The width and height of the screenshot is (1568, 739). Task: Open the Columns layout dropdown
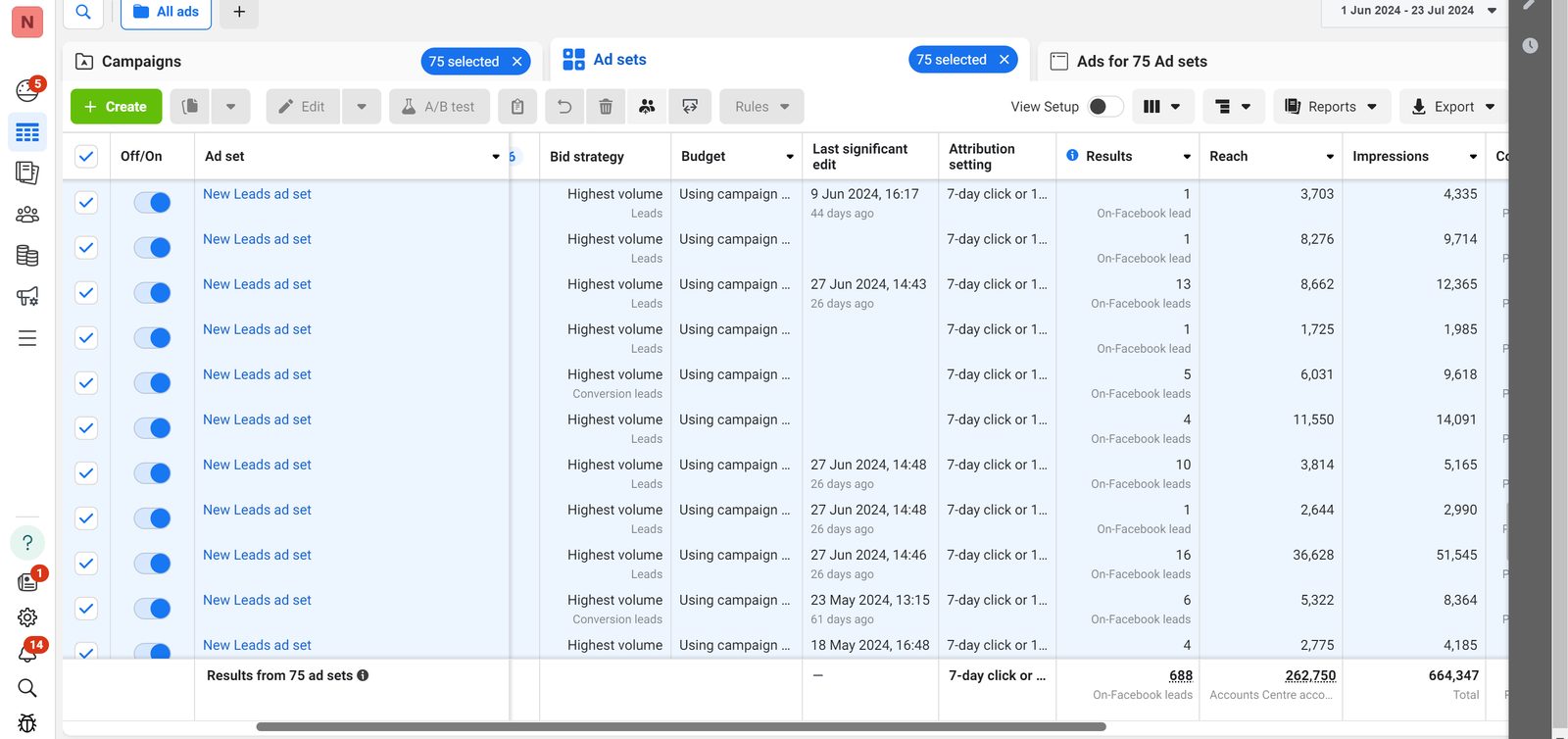(x=1162, y=107)
